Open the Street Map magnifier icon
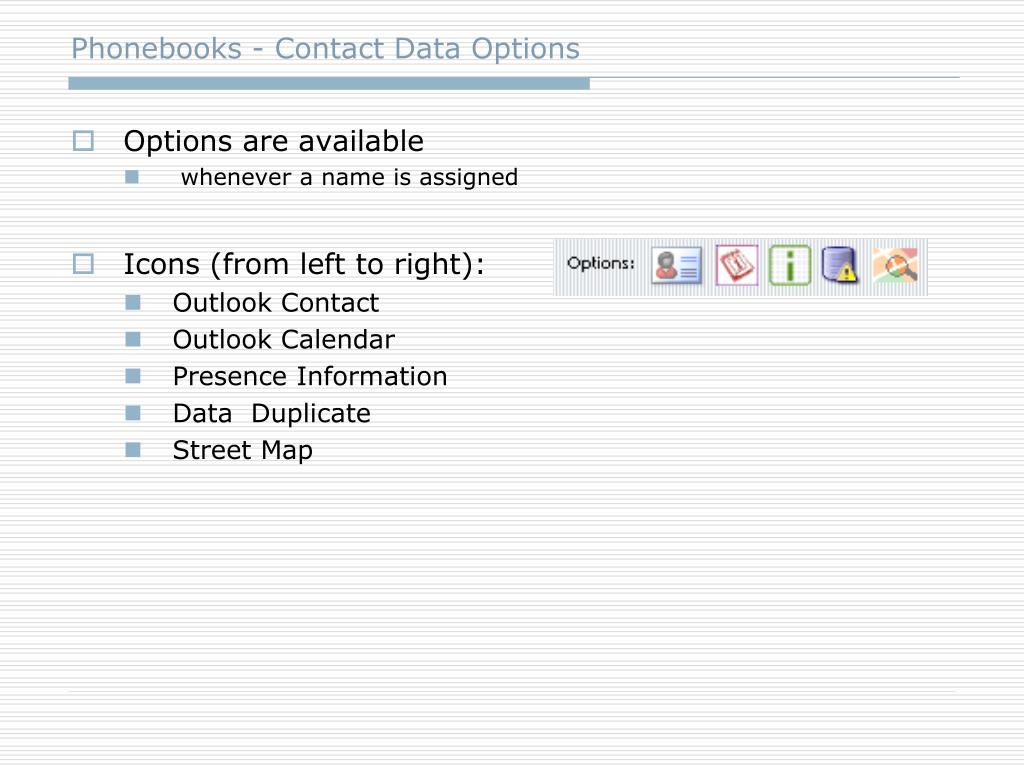This screenshot has width=1024, height=768. [x=895, y=264]
